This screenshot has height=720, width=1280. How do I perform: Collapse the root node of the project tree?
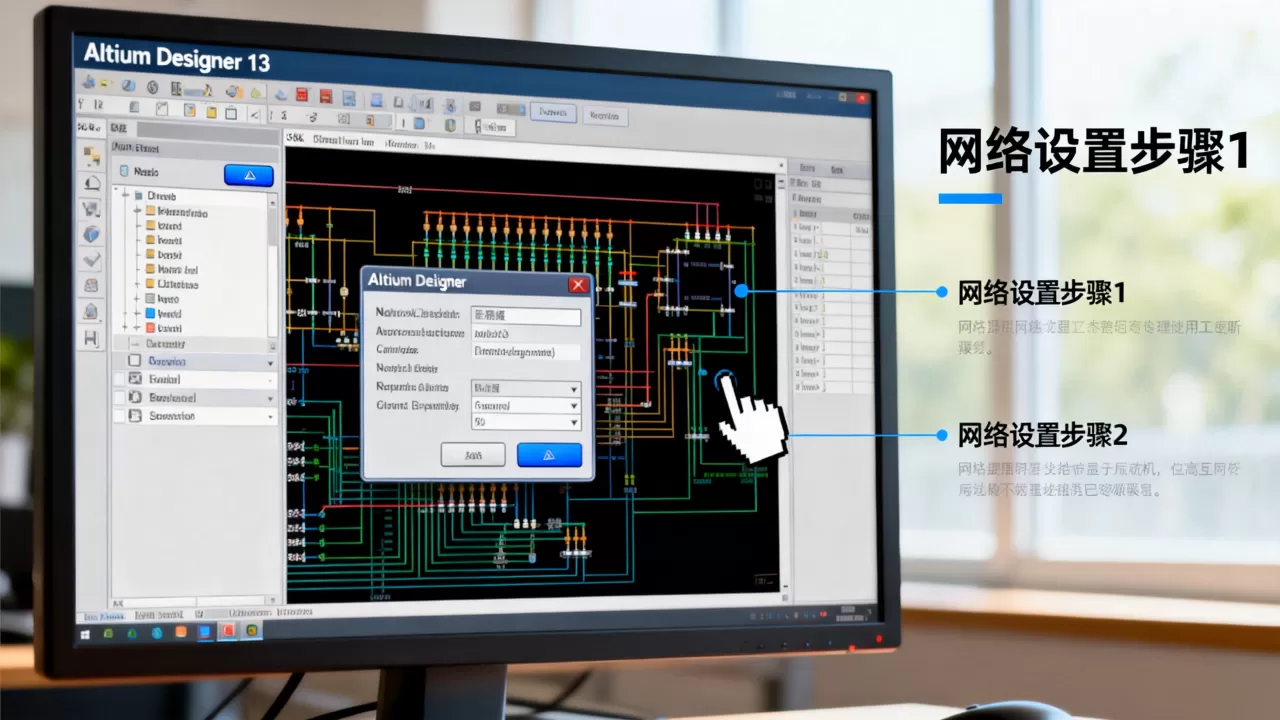pos(125,195)
